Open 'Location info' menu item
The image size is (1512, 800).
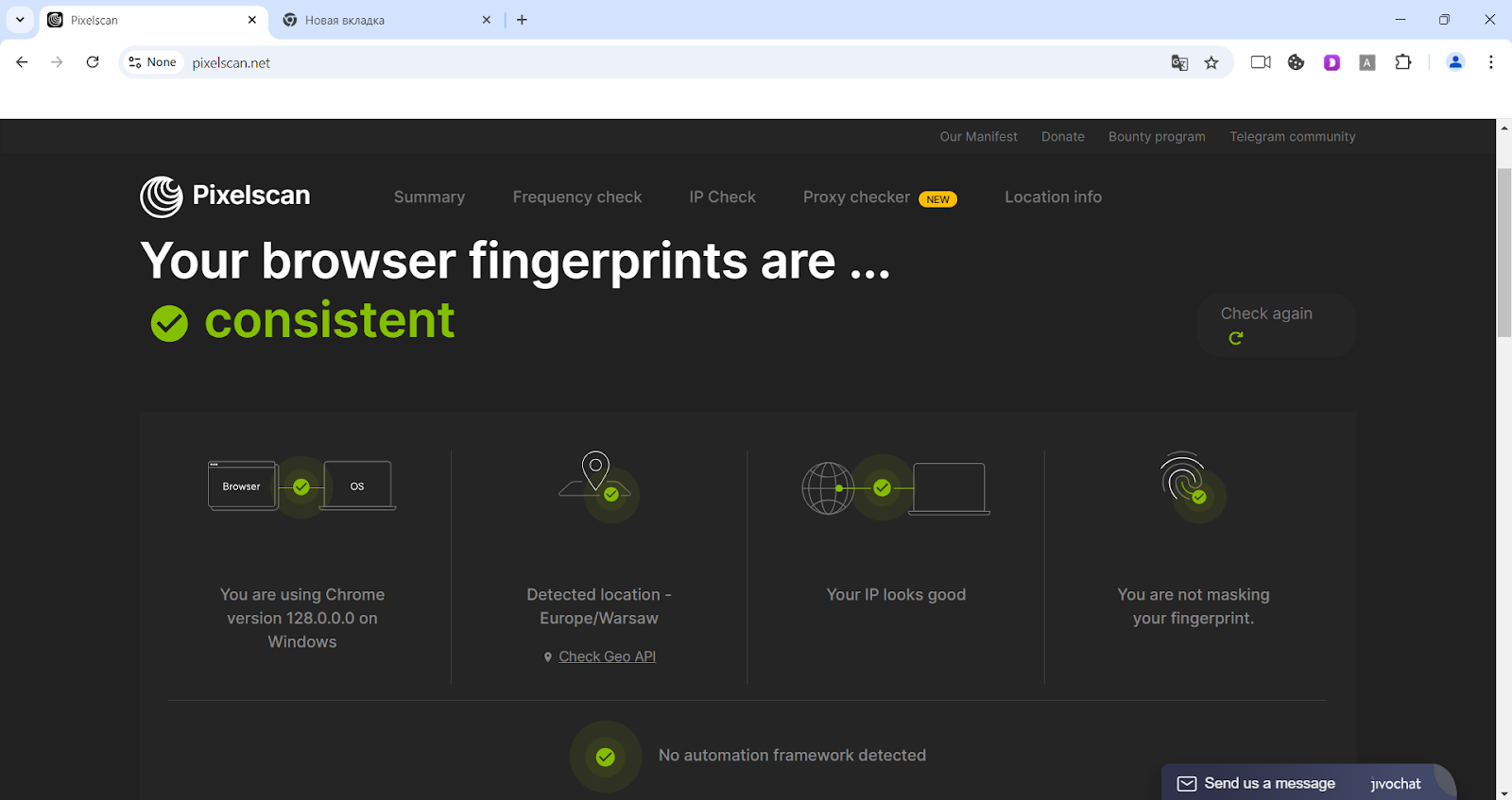tap(1053, 197)
